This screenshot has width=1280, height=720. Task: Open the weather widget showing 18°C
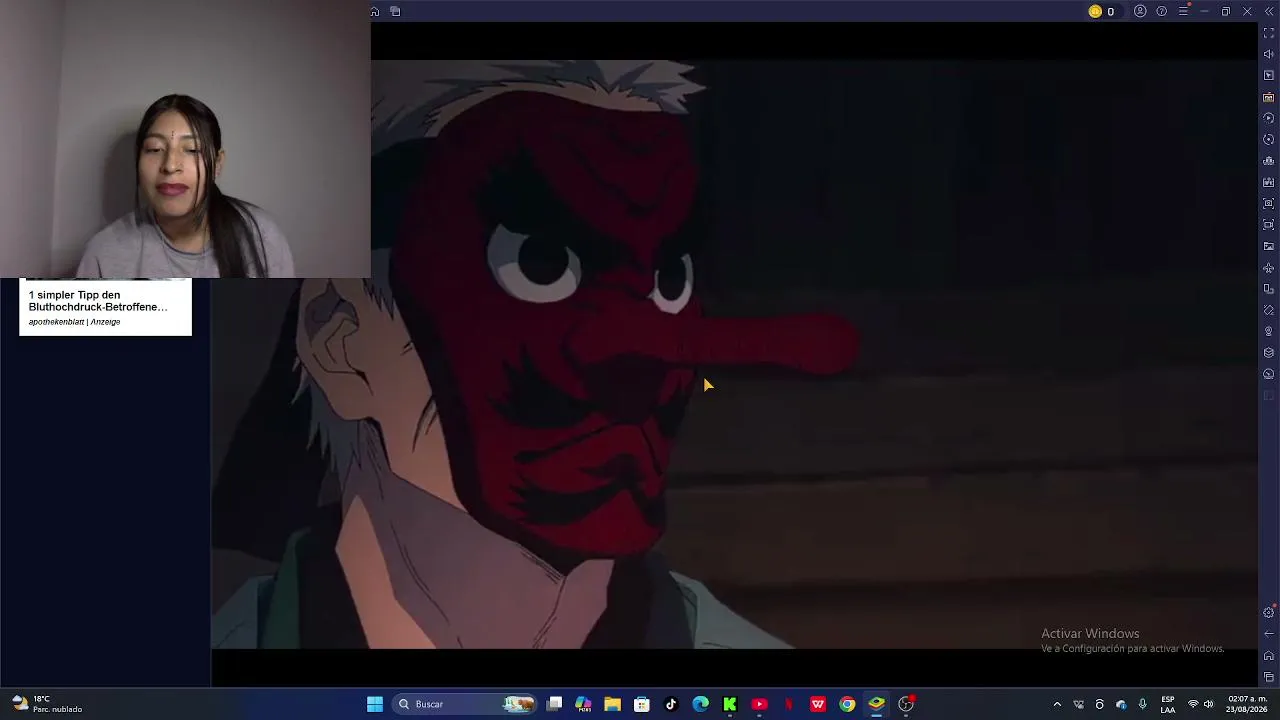47,704
